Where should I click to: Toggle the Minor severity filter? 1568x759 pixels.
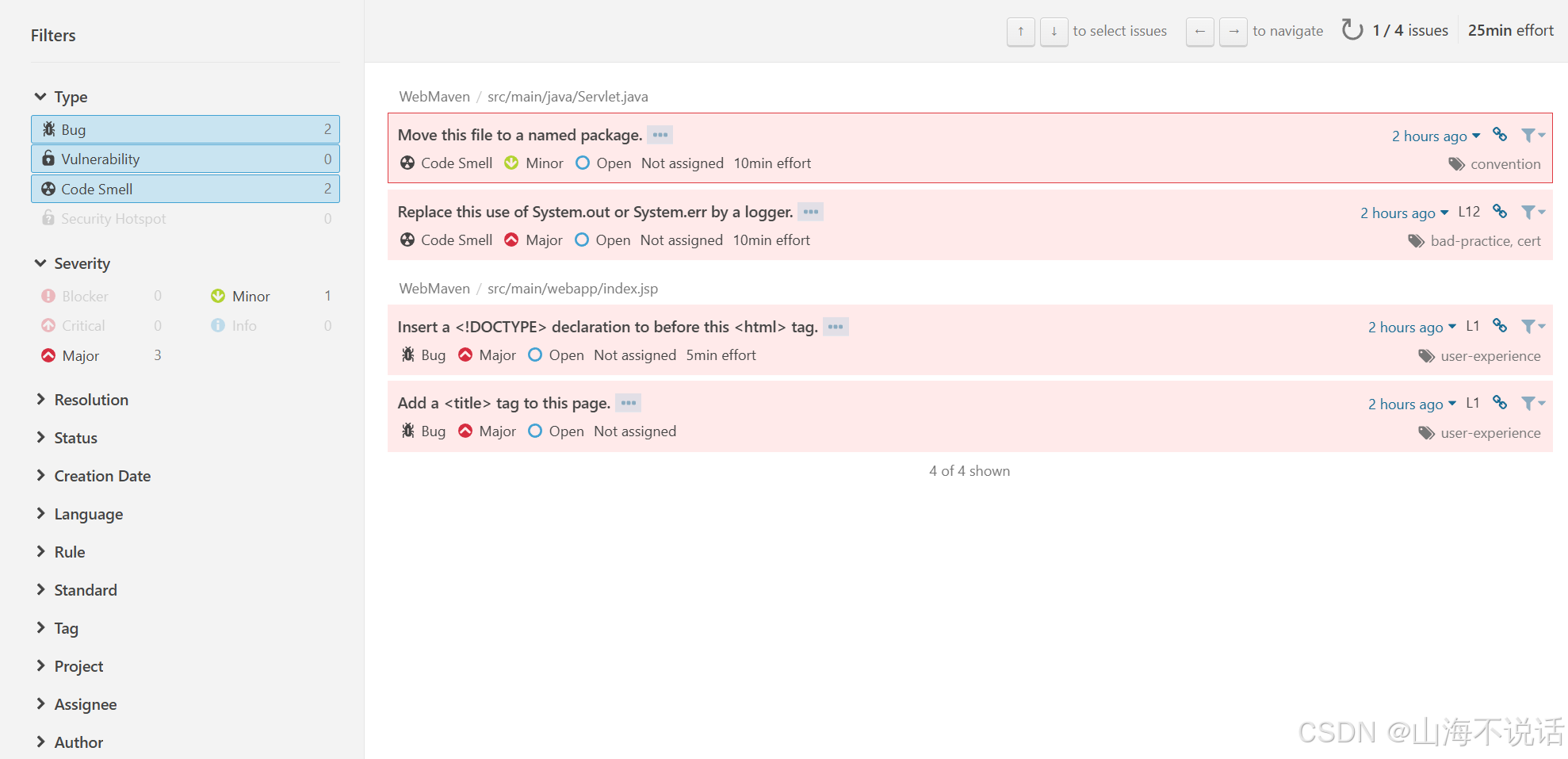click(x=250, y=295)
